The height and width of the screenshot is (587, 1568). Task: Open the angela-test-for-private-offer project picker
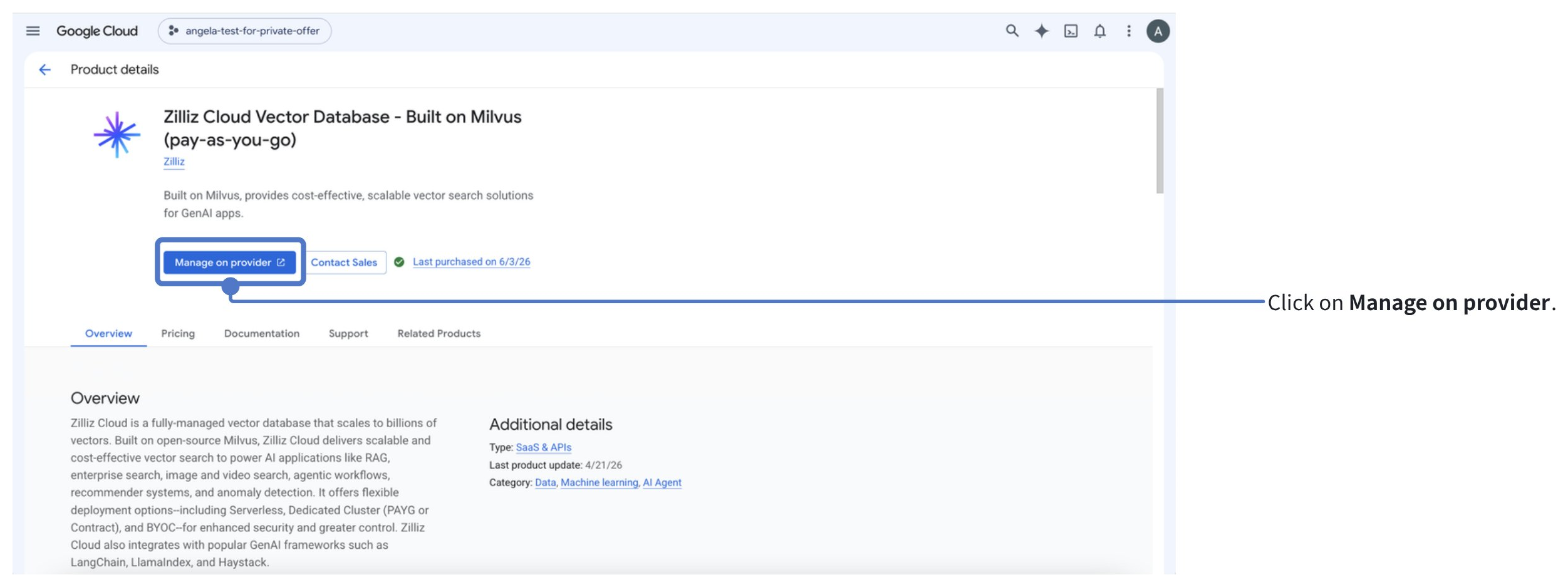tap(244, 31)
